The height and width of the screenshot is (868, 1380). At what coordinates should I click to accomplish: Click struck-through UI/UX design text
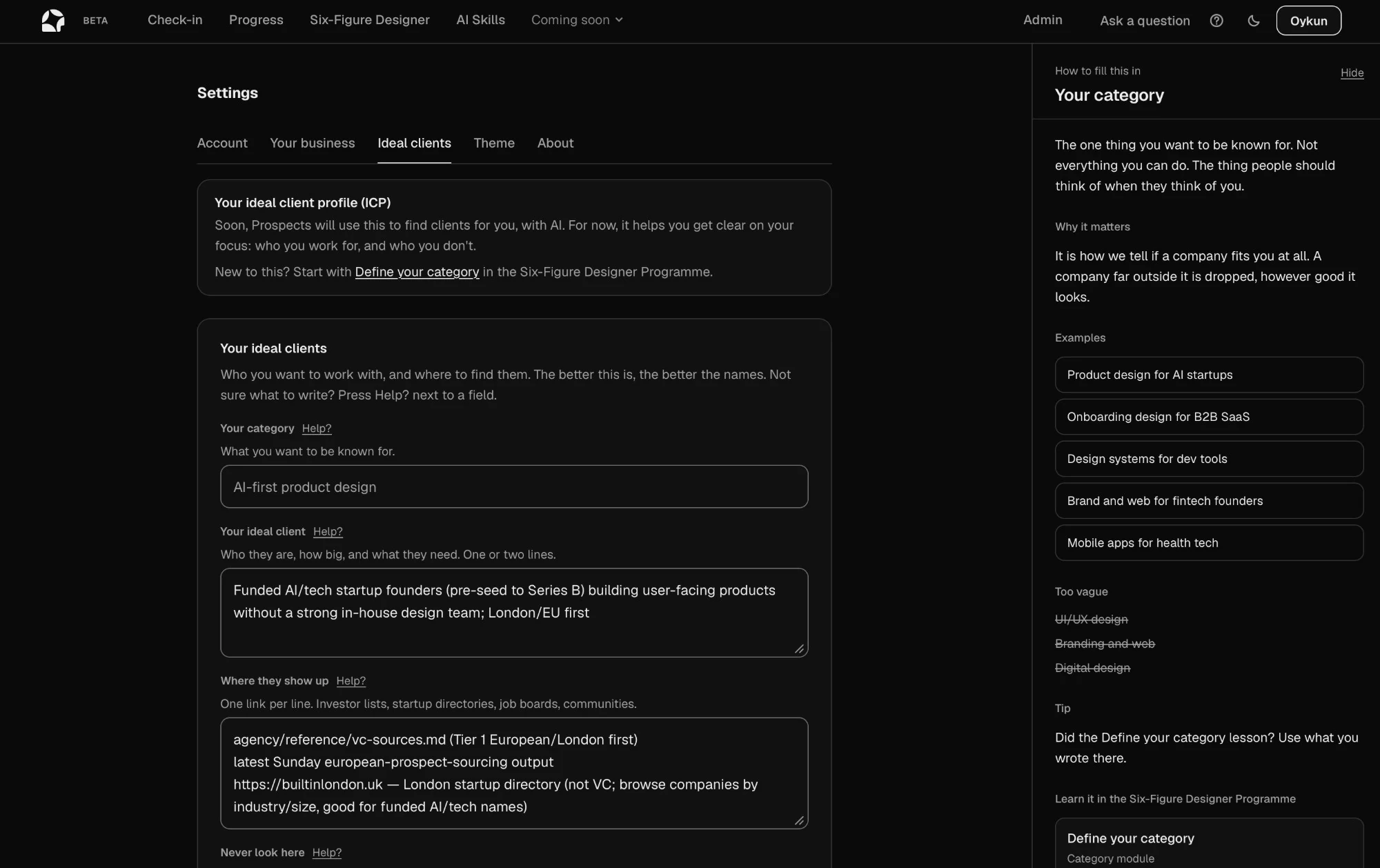pyautogui.click(x=1091, y=620)
